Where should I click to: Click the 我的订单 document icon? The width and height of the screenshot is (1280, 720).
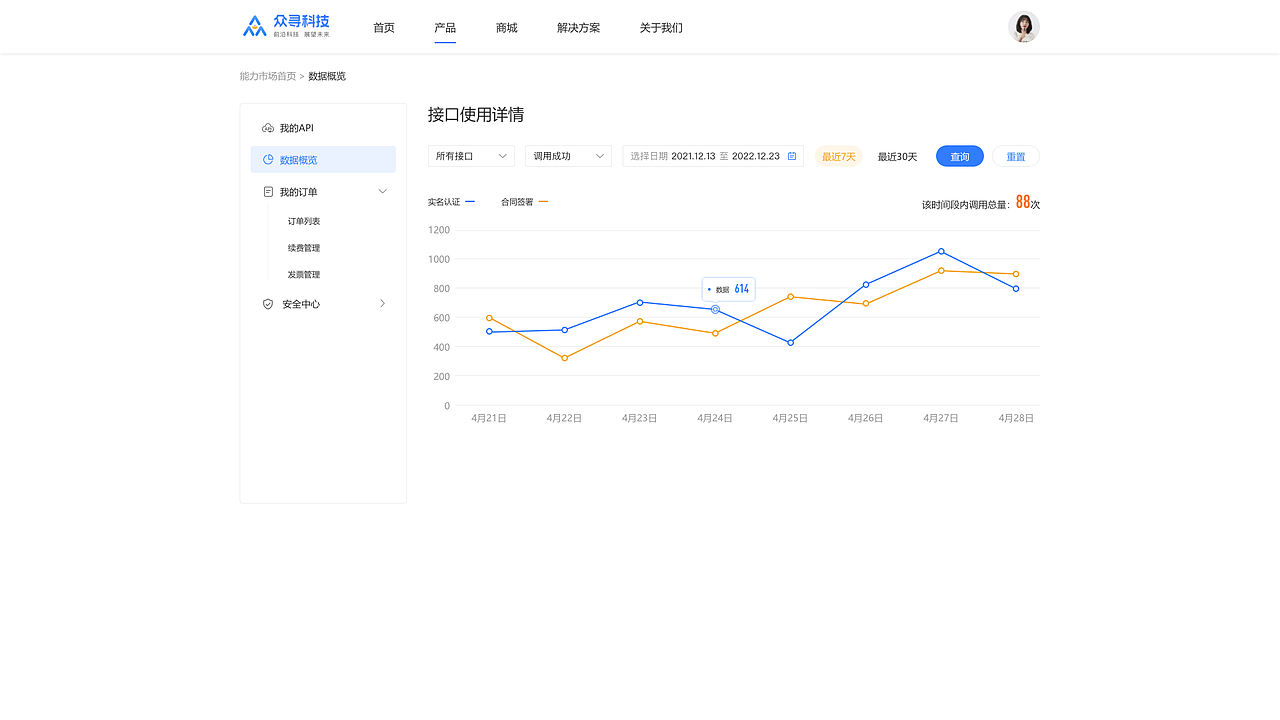265,191
